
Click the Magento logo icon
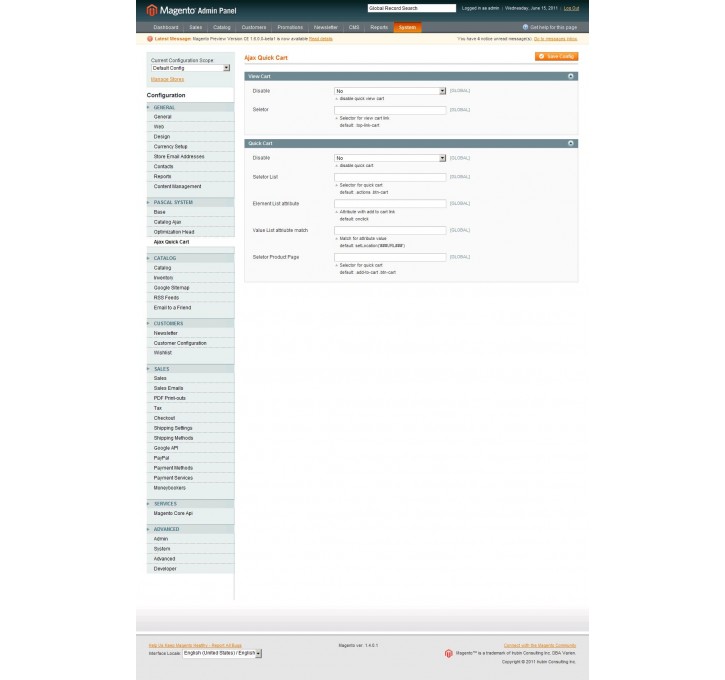tap(152, 10)
